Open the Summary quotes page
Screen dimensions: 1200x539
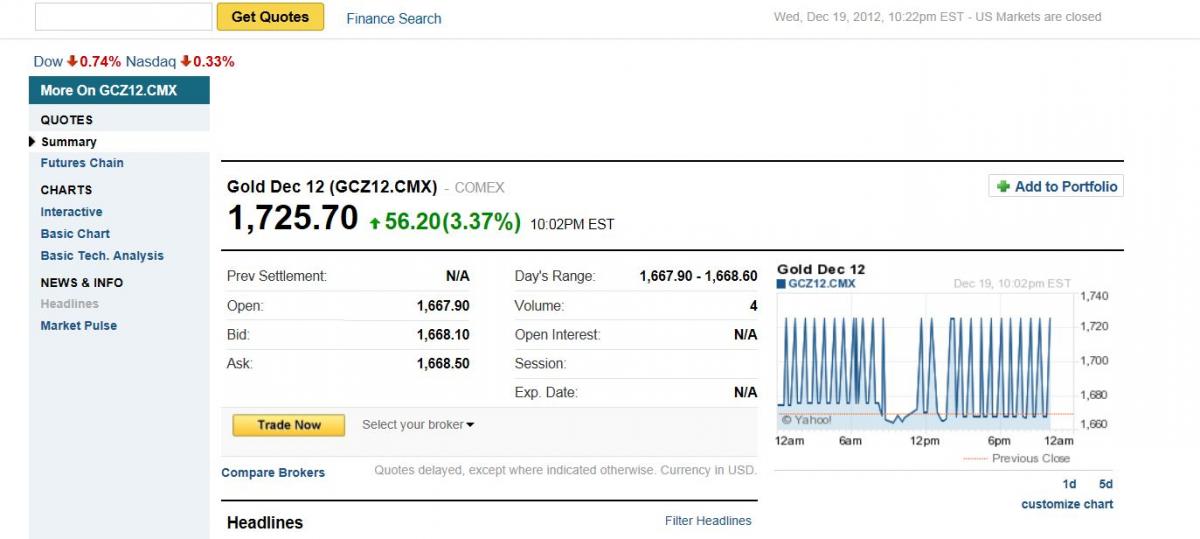click(69, 142)
